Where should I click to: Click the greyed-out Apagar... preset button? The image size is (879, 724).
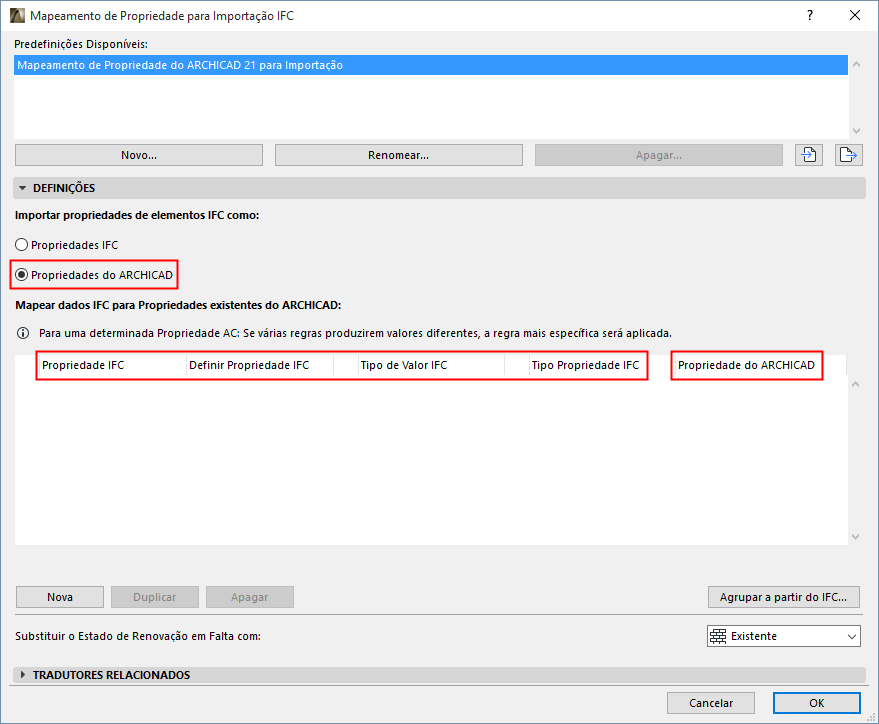pos(659,155)
